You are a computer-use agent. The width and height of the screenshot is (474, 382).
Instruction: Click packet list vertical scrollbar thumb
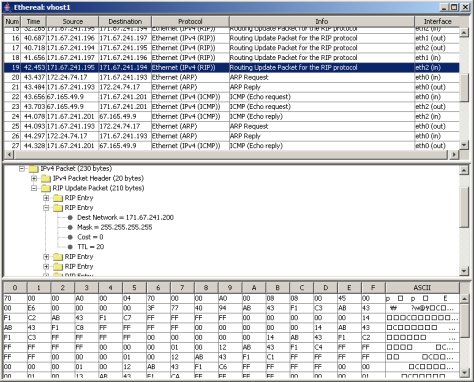464,88
